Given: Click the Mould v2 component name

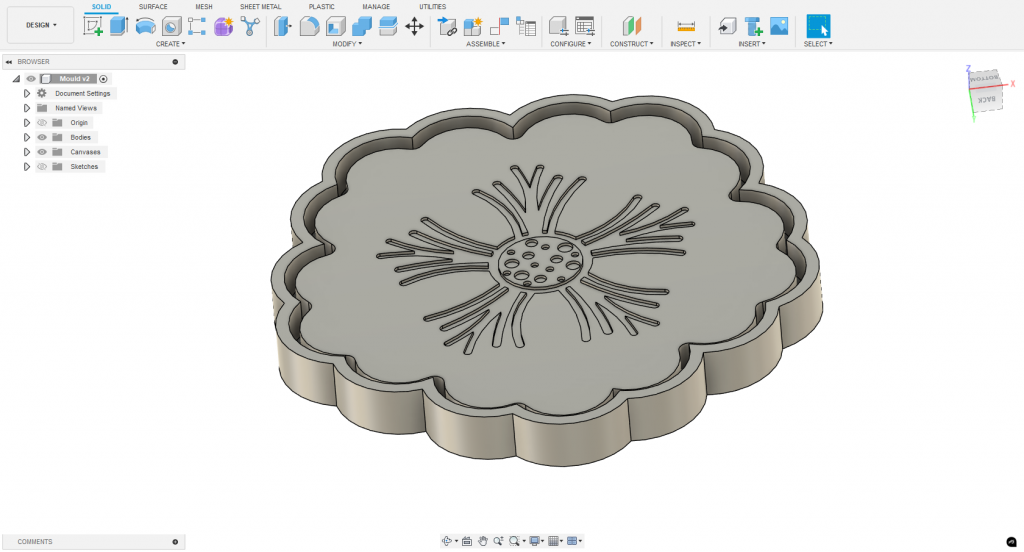Looking at the screenshot, I should pos(75,78).
